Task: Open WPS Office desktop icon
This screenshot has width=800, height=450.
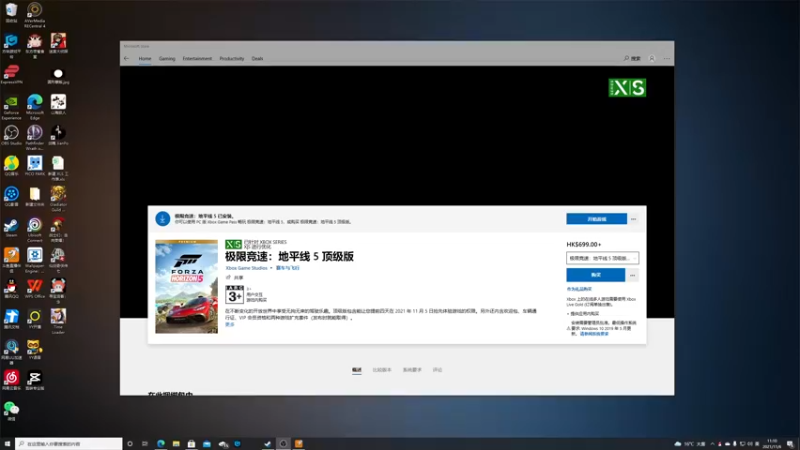Action: [x=35, y=289]
